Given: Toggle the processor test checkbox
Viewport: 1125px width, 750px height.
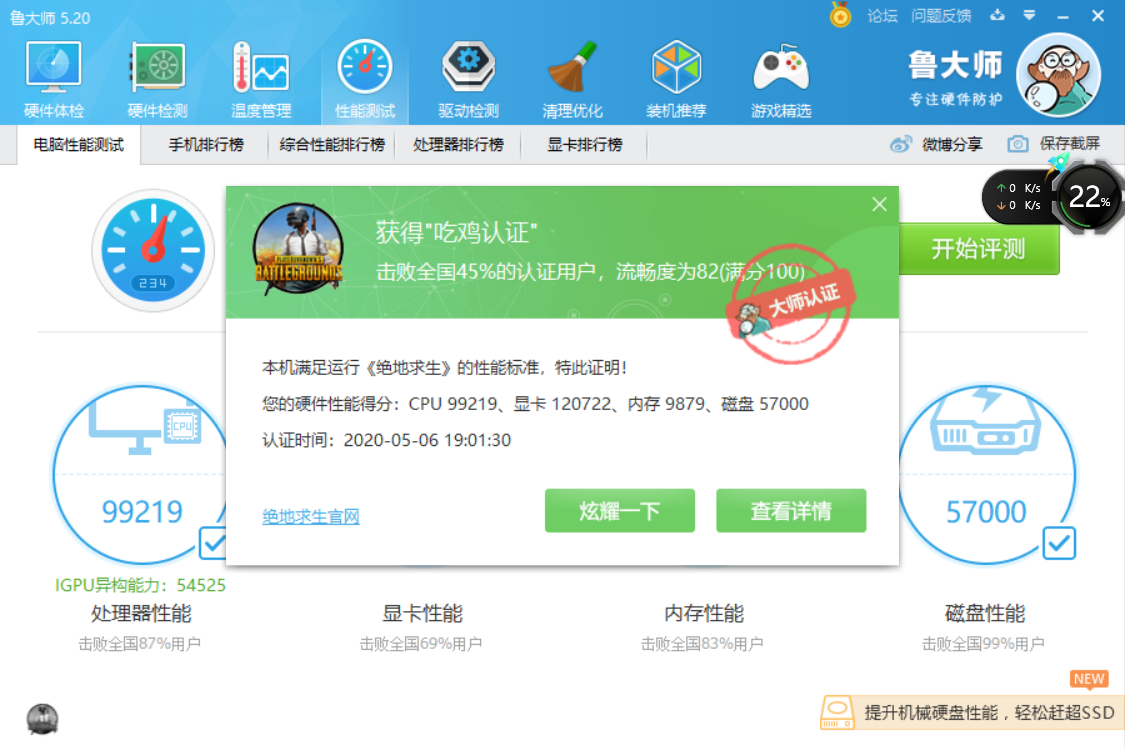Looking at the screenshot, I should pyautogui.click(x=213, y=543).
